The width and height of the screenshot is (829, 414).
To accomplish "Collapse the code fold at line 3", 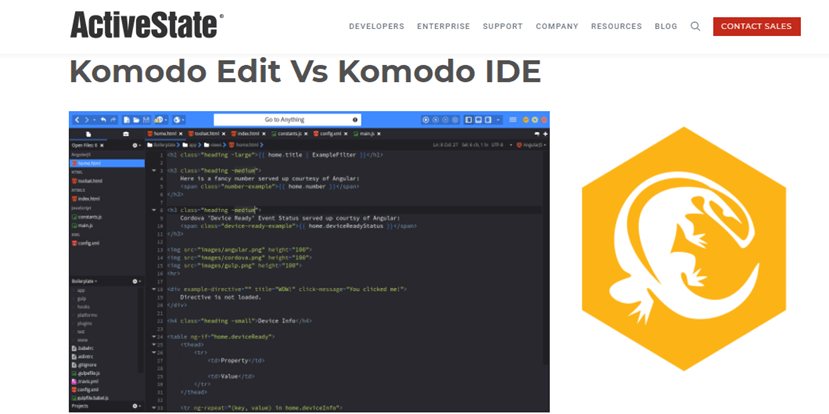I will coord(154,171).
